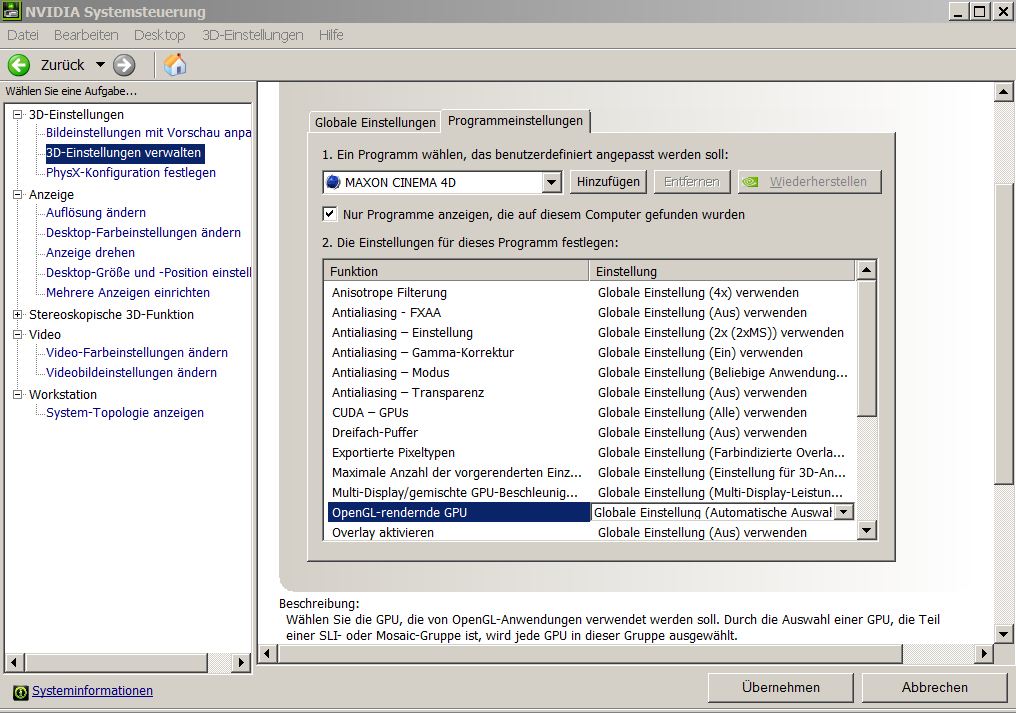
Task: Collapse the Anzeige tree node
Action: (x=17, y=194)
